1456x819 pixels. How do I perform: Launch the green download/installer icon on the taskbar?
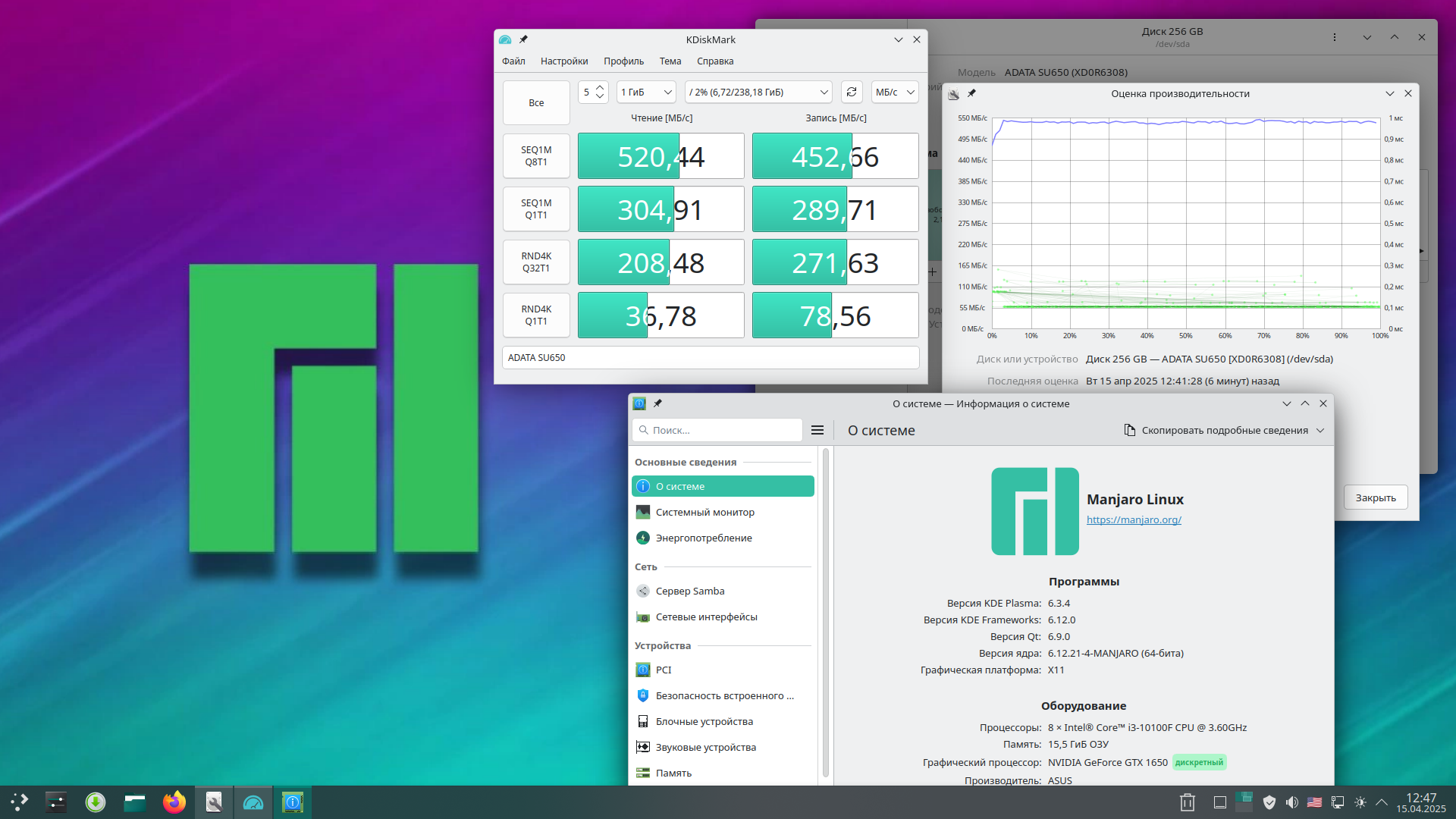96,802
